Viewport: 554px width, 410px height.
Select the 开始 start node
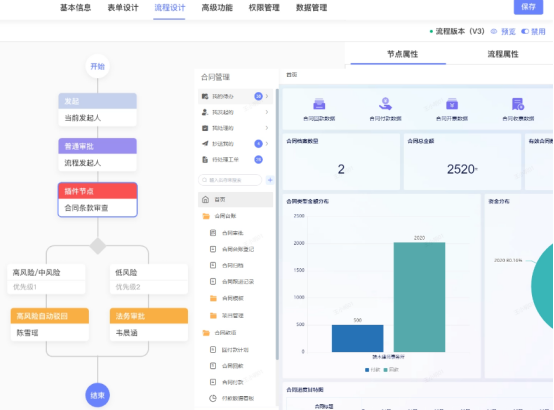click(x=98, y=66)
